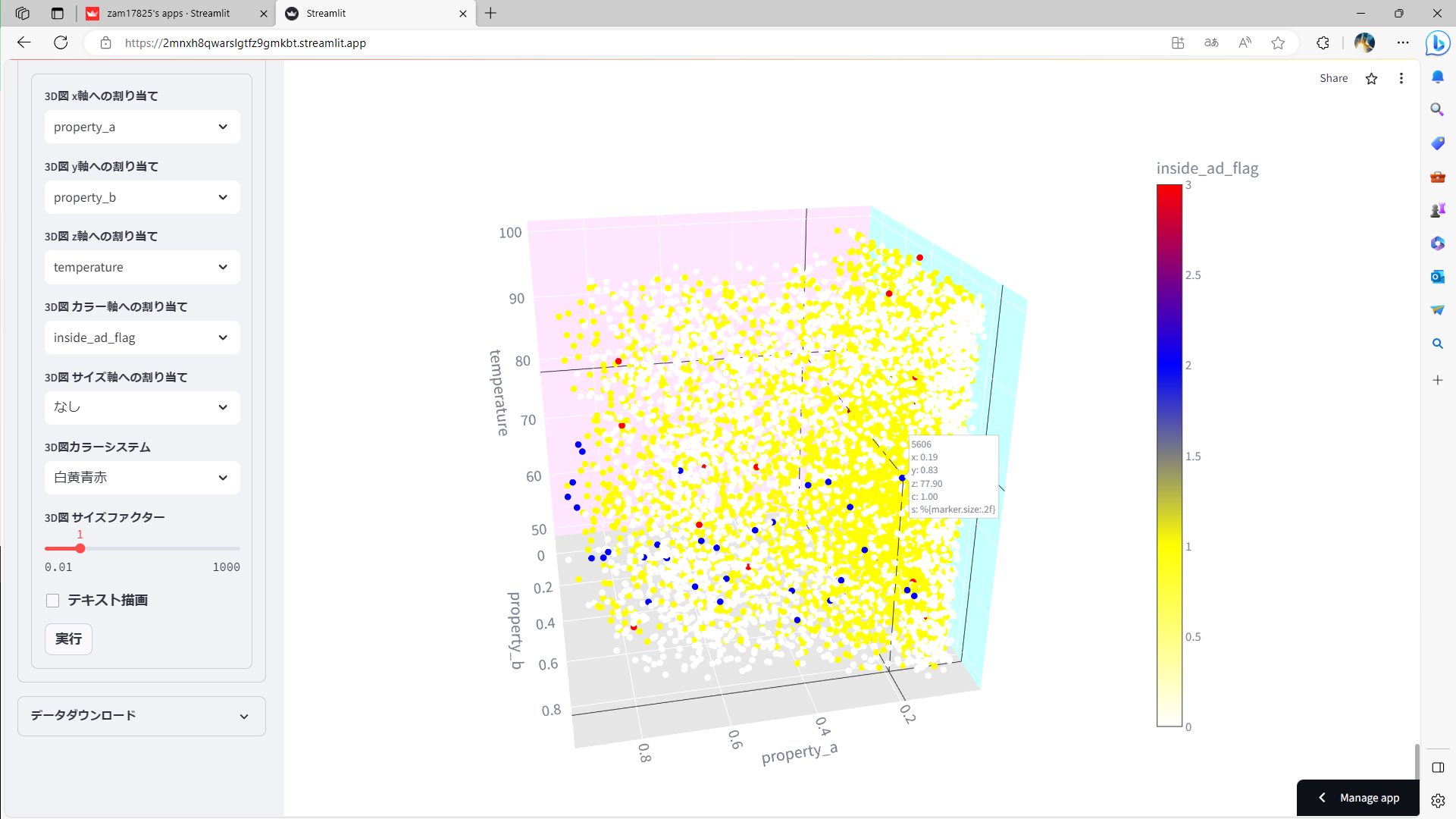Click the translate page icon
Viewport: 1456px width, 819px height.
click(x=1211, y=43)
